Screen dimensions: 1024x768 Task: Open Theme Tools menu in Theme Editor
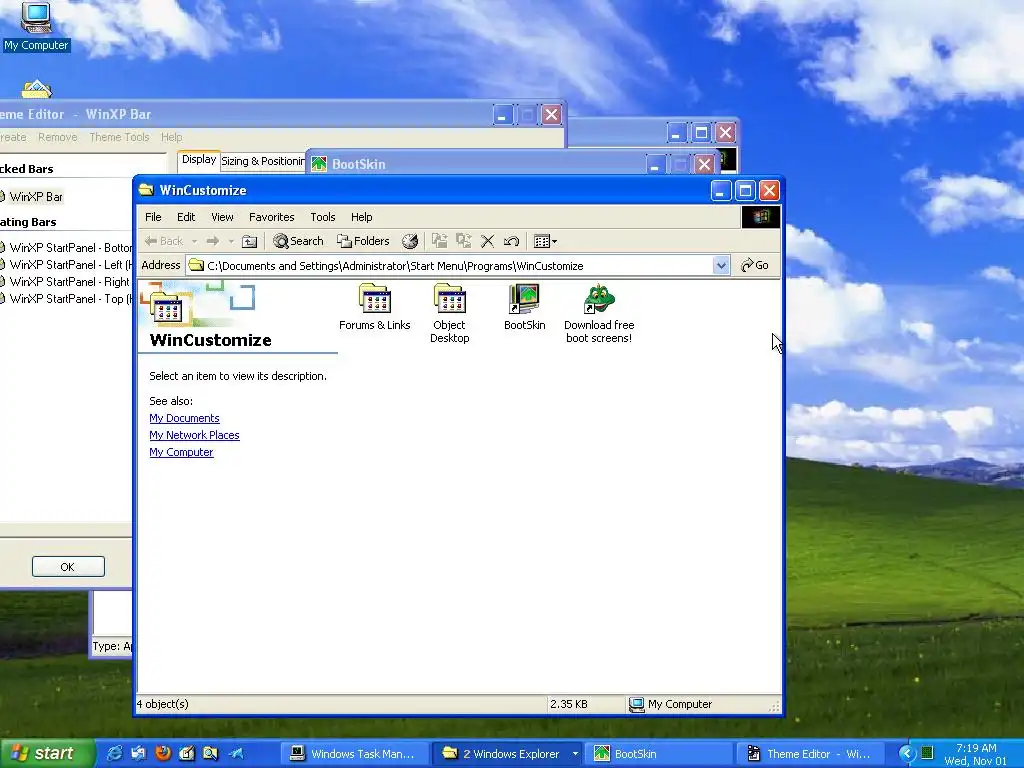(x=120, y=137)
